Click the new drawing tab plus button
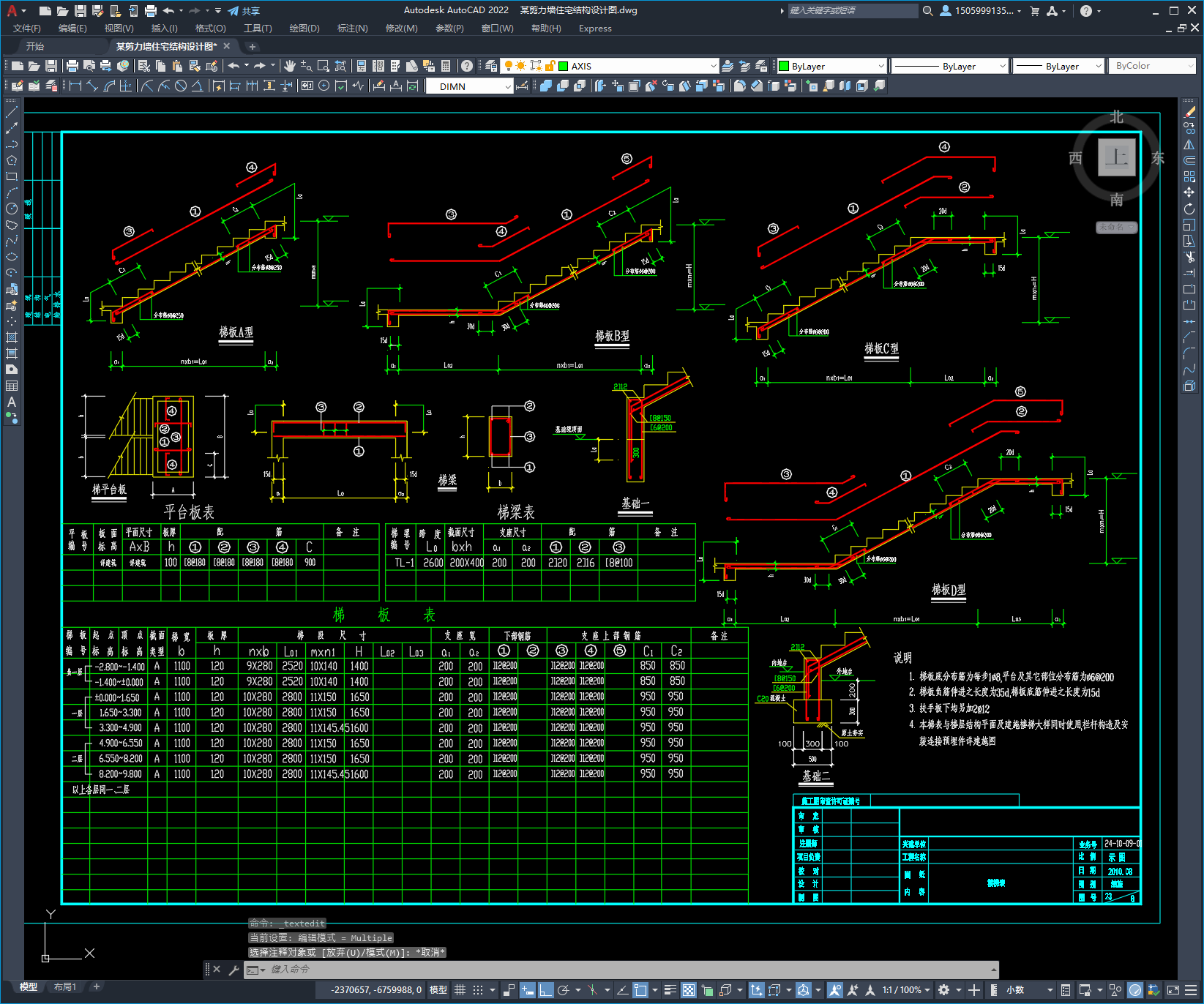Viewport: 1204px width, 1004px height. click(253, 47)
